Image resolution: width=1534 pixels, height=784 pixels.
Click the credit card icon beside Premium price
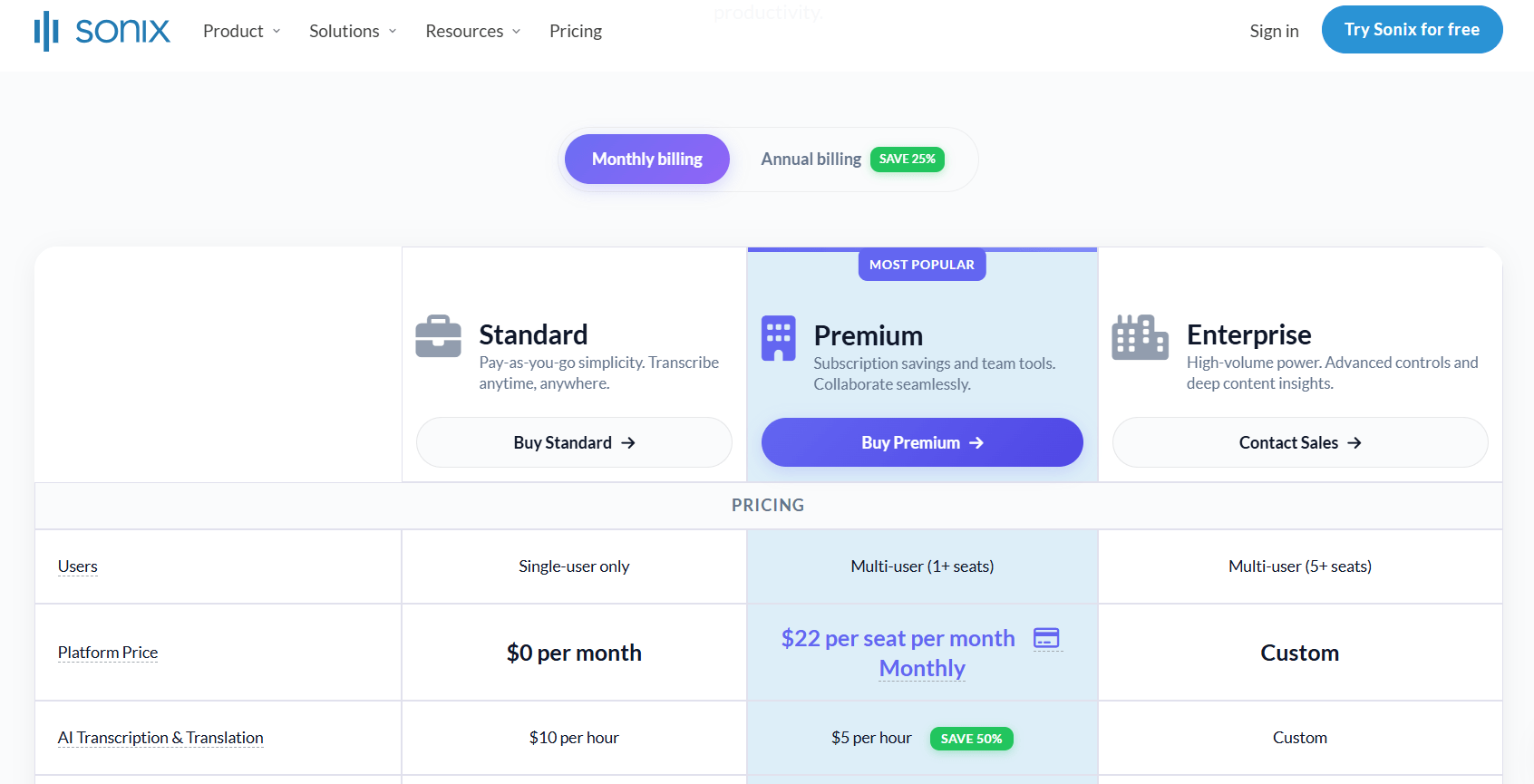[x=1046, y=638]
